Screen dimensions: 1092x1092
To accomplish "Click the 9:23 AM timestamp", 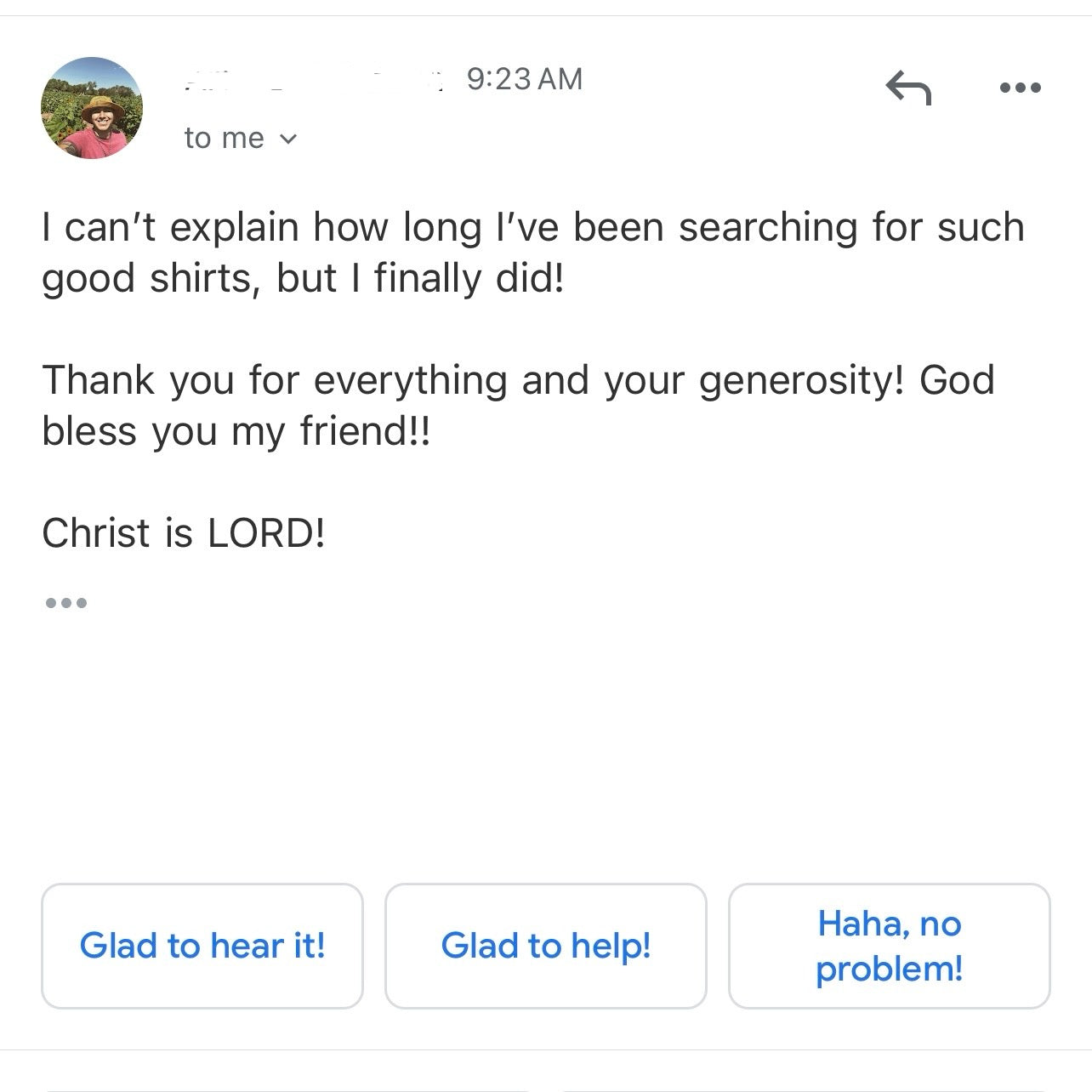I will pos(525,79).
